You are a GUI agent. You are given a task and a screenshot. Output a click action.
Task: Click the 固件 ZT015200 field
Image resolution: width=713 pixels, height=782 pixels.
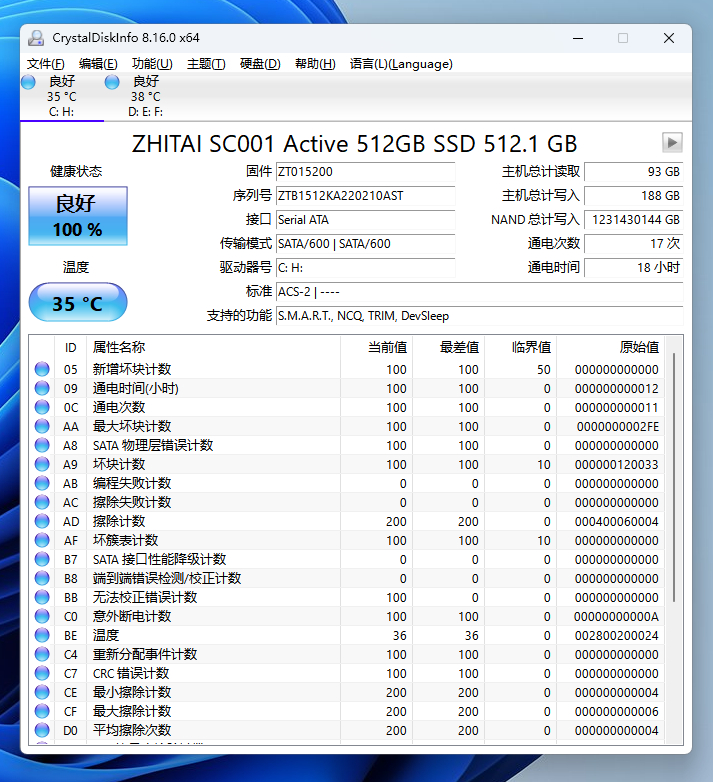(x=365, y=172)
